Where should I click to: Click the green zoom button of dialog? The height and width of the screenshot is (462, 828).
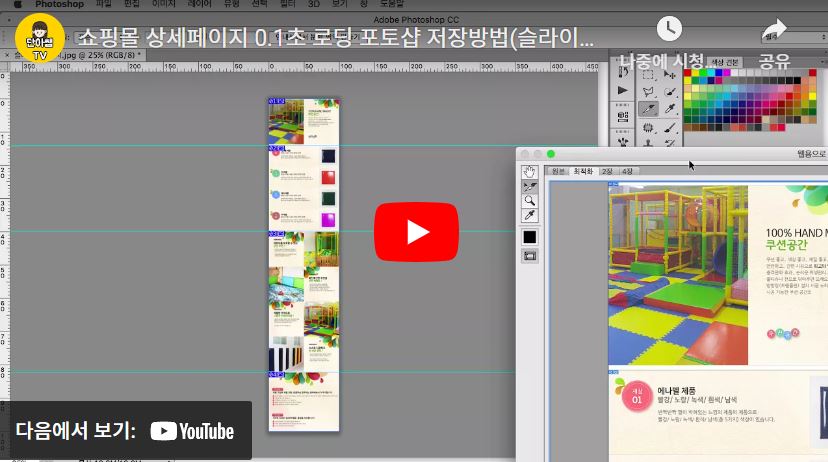551,154
